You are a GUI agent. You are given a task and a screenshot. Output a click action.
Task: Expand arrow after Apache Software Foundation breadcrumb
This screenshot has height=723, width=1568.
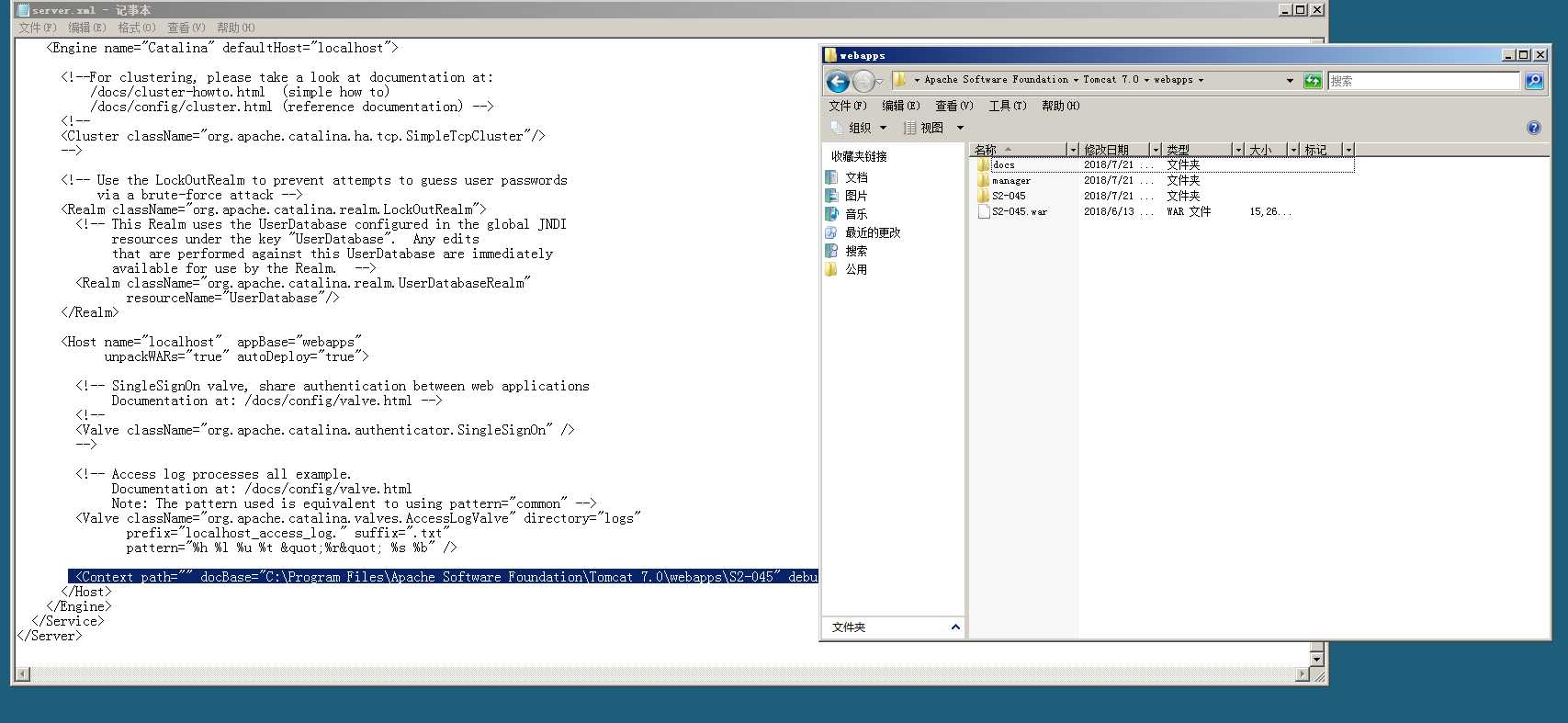click(x=1076, y=80)
